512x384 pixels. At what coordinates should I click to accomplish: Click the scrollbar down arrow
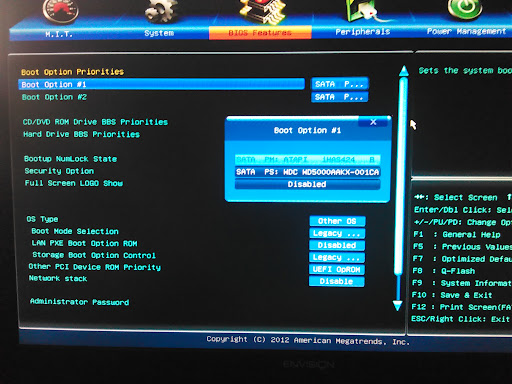[x=397, y=305]
